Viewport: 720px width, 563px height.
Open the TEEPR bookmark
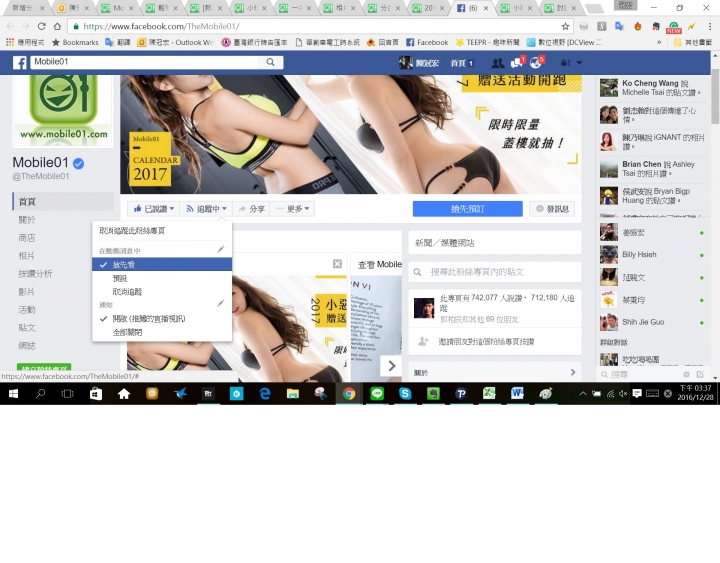coord(488,42)
